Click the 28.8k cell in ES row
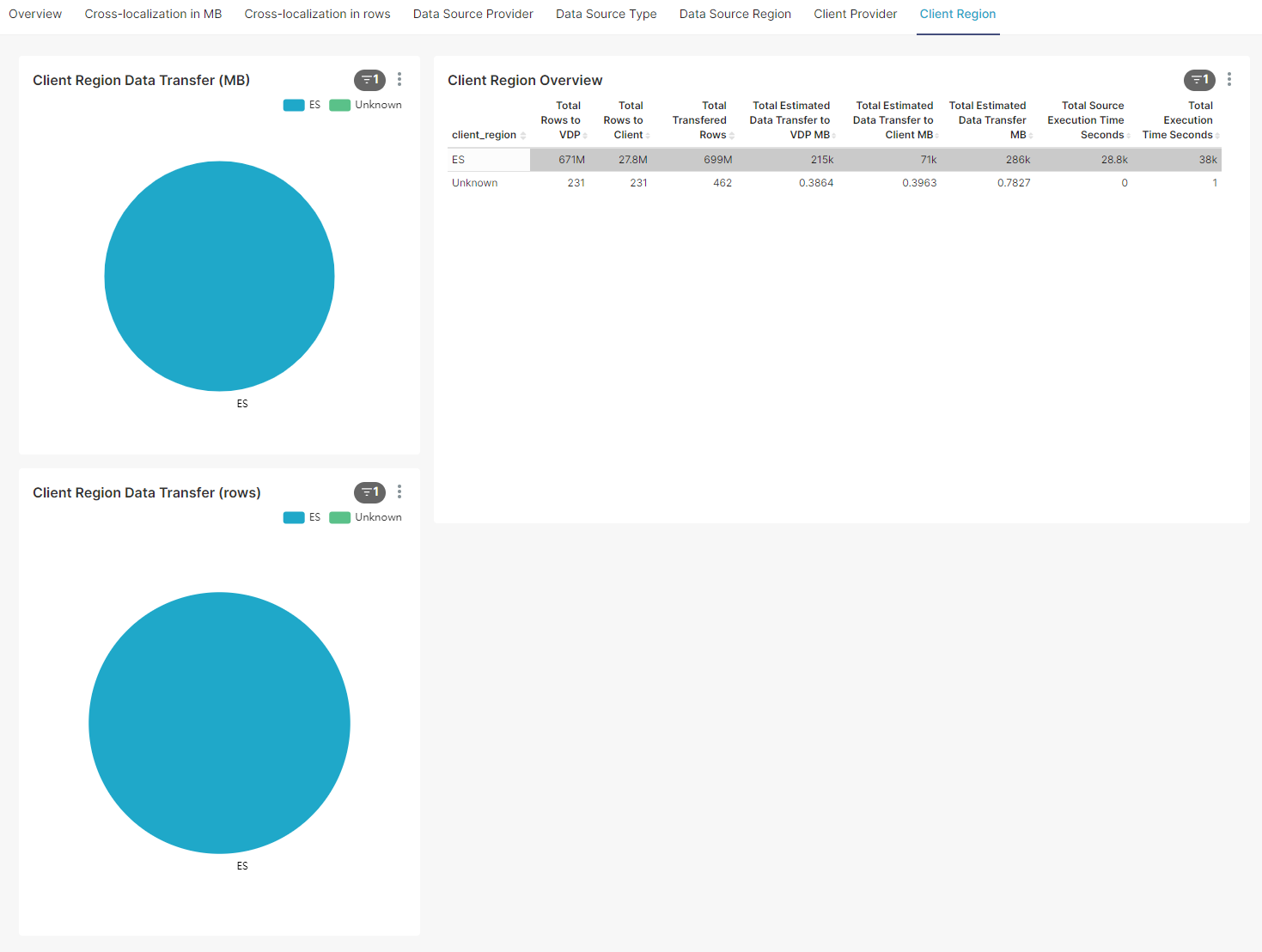1262x952 pixels. click(x=1114, y=160)
